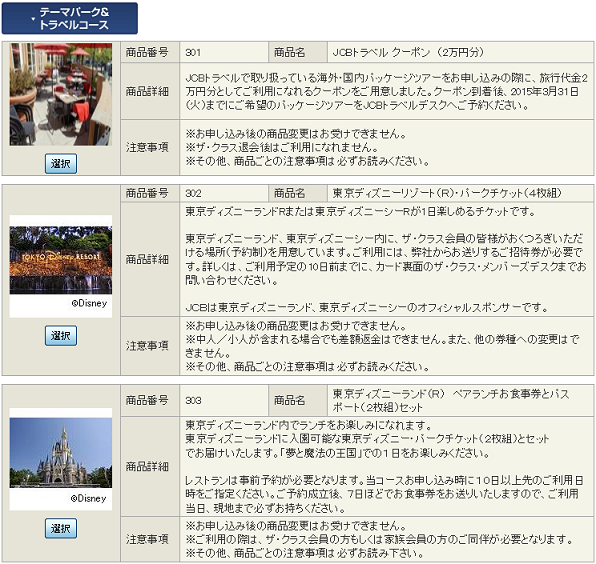
Task: Click 選択 button for product 301
Action: (x=61, y=163)
